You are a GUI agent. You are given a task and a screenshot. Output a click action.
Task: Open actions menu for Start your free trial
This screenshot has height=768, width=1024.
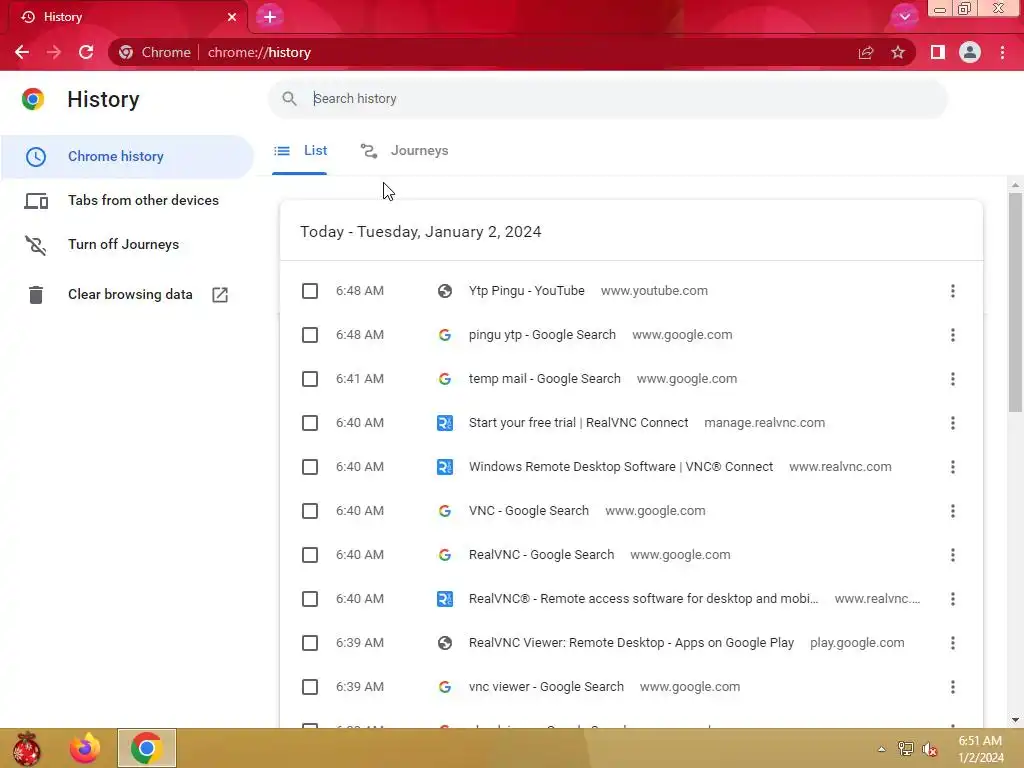953,423
